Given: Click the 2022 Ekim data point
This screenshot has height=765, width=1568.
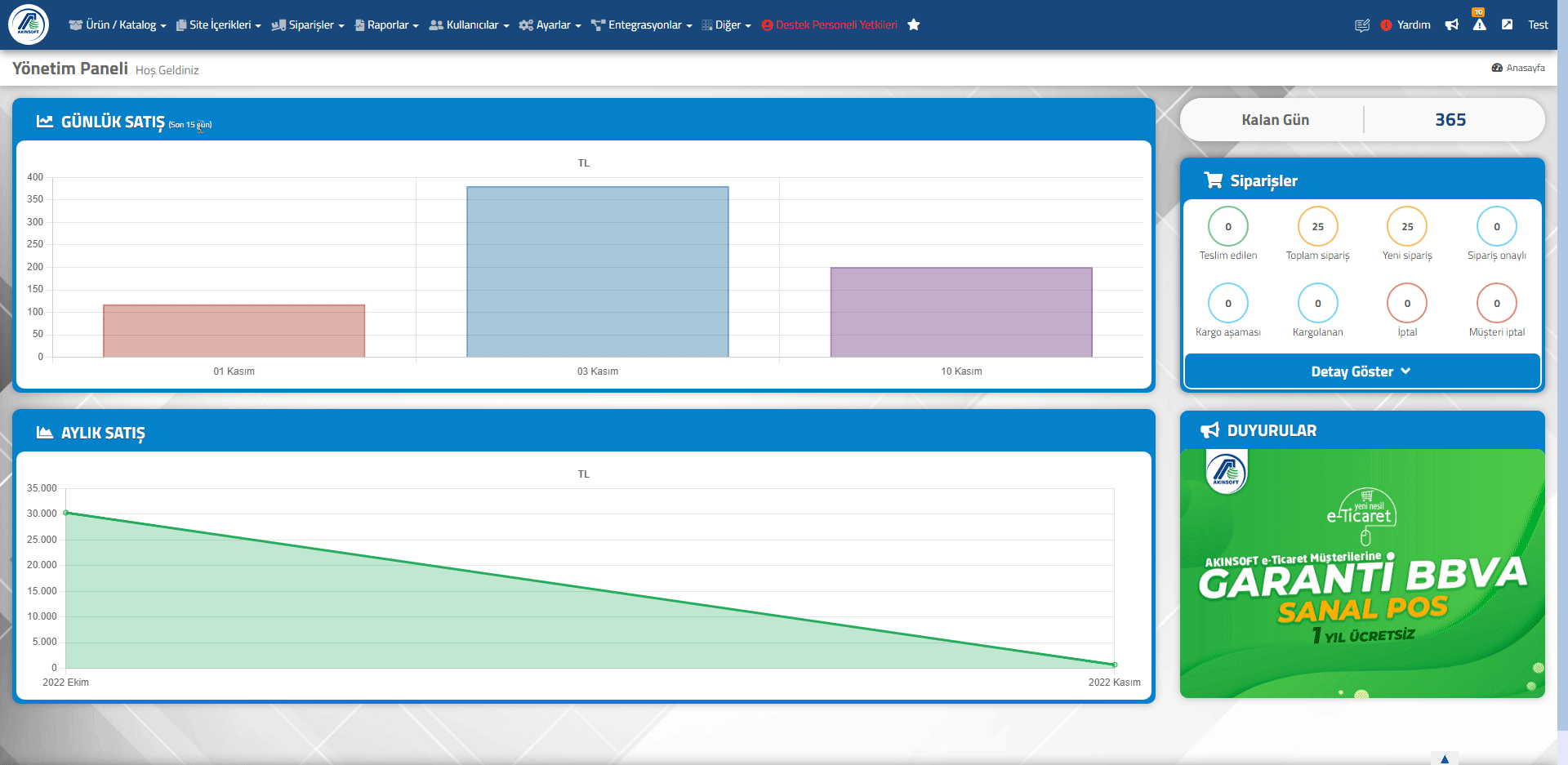Looking at the screenshot, I should (66, 513).
